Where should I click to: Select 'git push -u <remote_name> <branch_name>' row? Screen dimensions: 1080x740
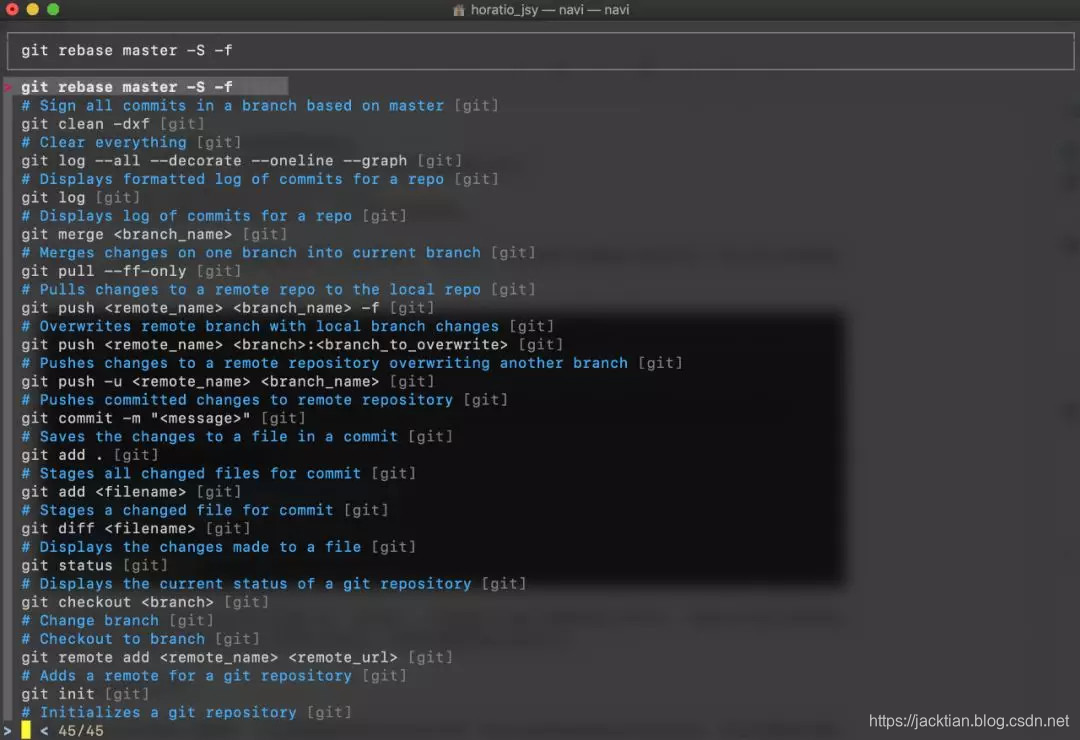click(227, 382)
